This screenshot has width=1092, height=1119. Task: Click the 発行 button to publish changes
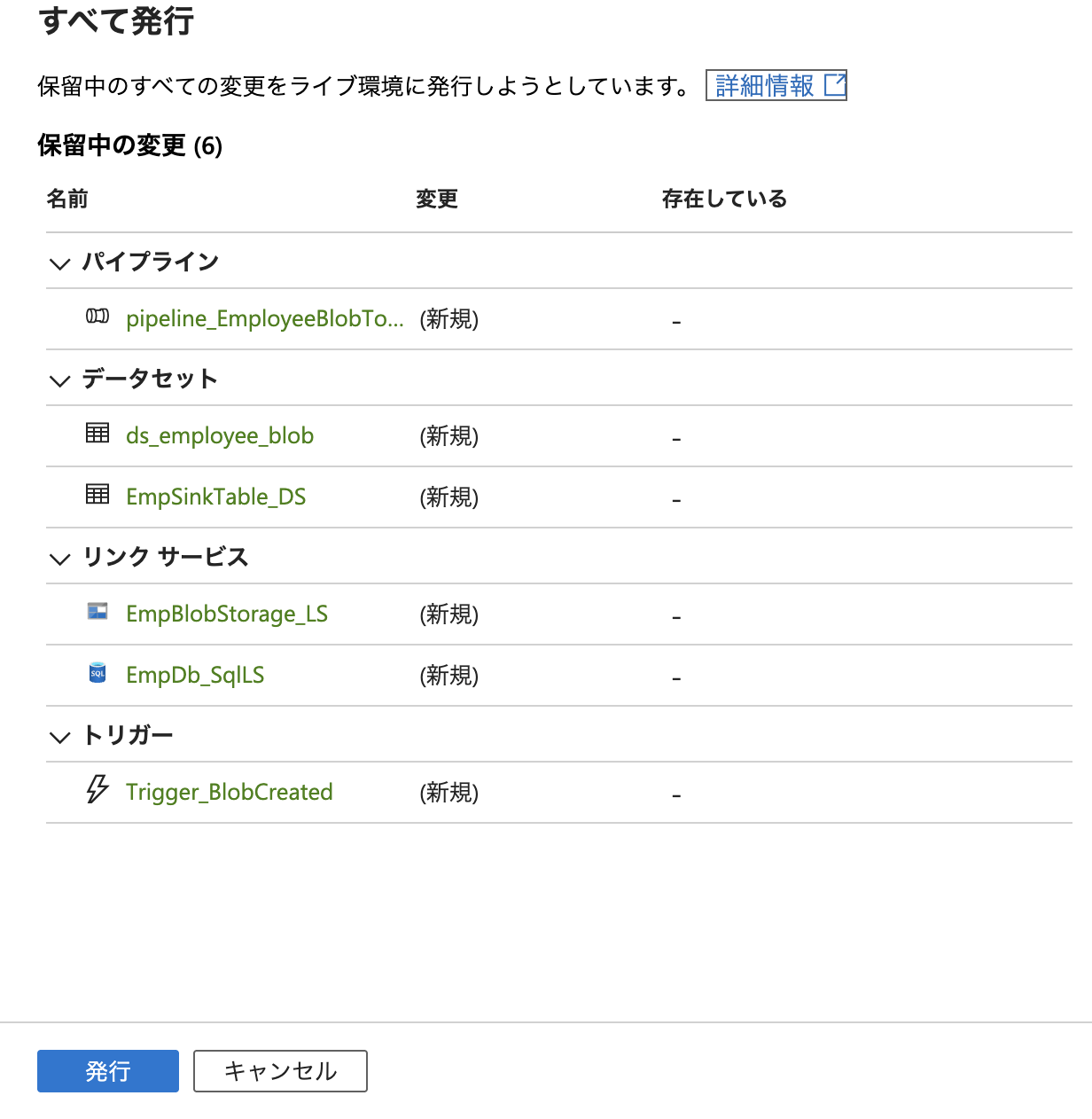coord(107,1071)
